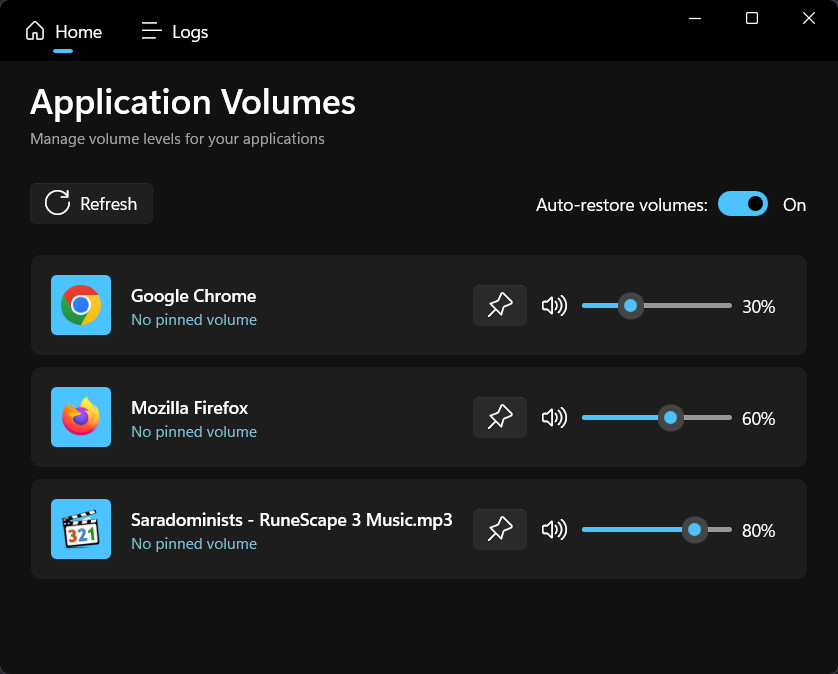Click the Mozilla Firefox volume slider thumb
The width and height of the screenshot is (838, 674).
click(x=671, y=418)
